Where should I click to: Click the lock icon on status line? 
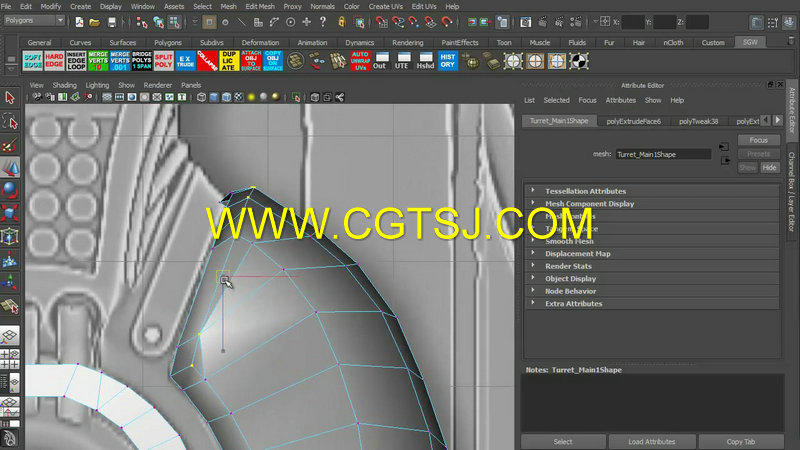coord(341,22)
